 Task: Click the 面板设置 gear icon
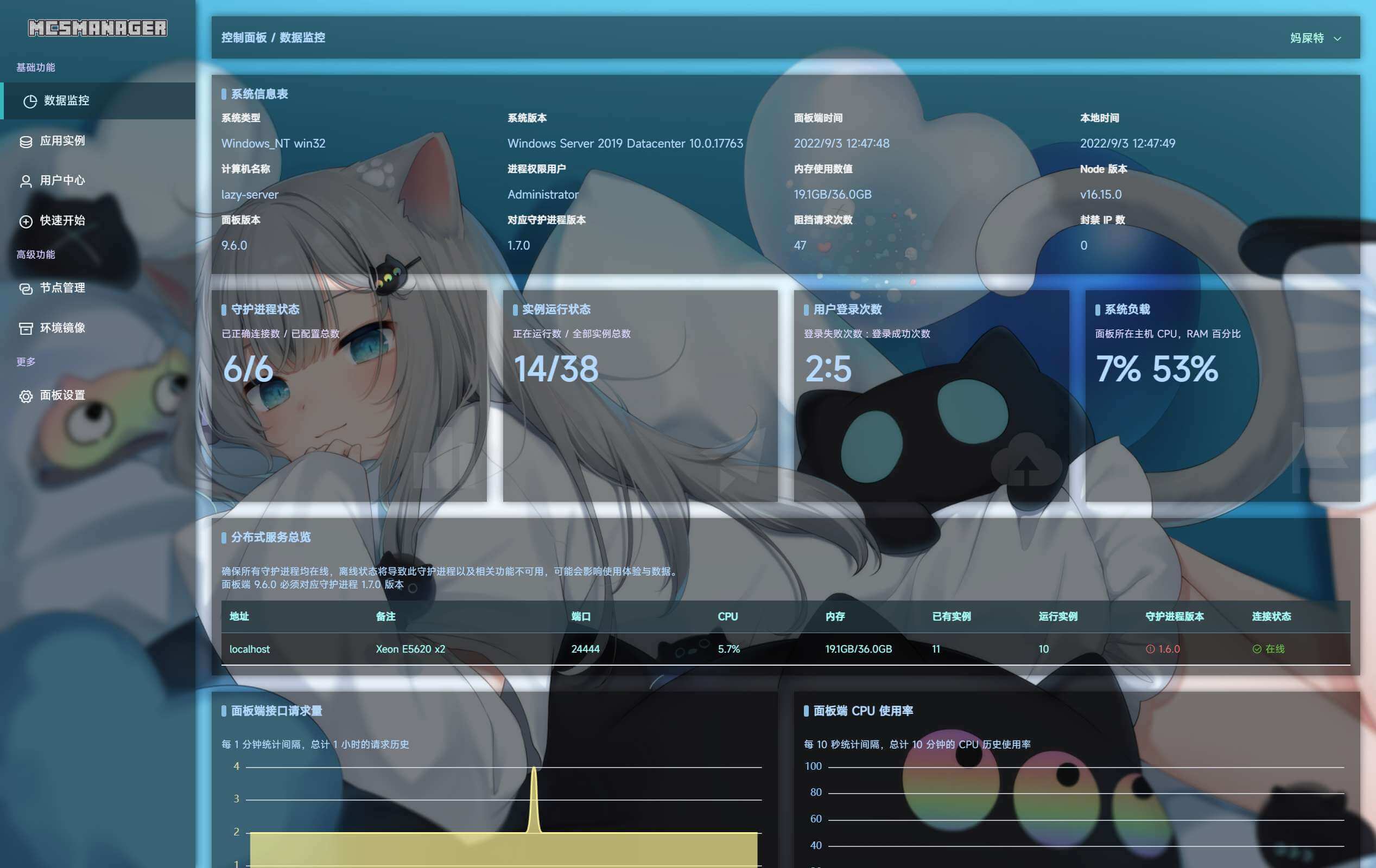pyautogui.click(x=26, y=397)
